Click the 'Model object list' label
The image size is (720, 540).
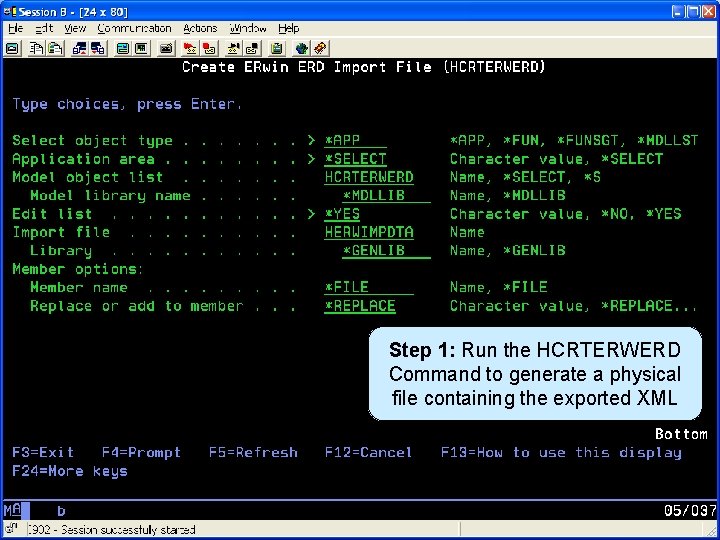click(88, 177)
